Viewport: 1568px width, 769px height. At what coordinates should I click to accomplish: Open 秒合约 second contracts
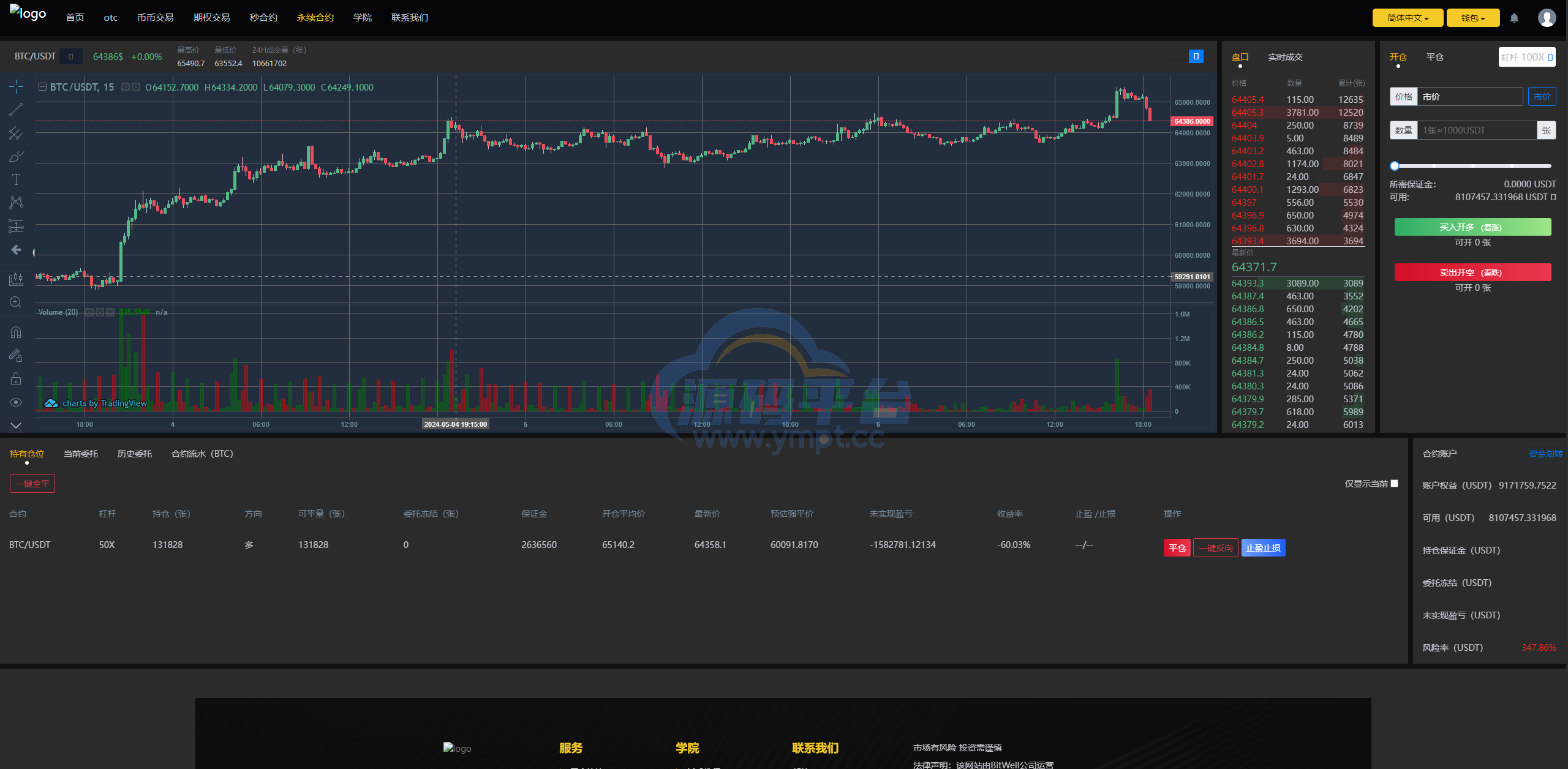point(264,18)
